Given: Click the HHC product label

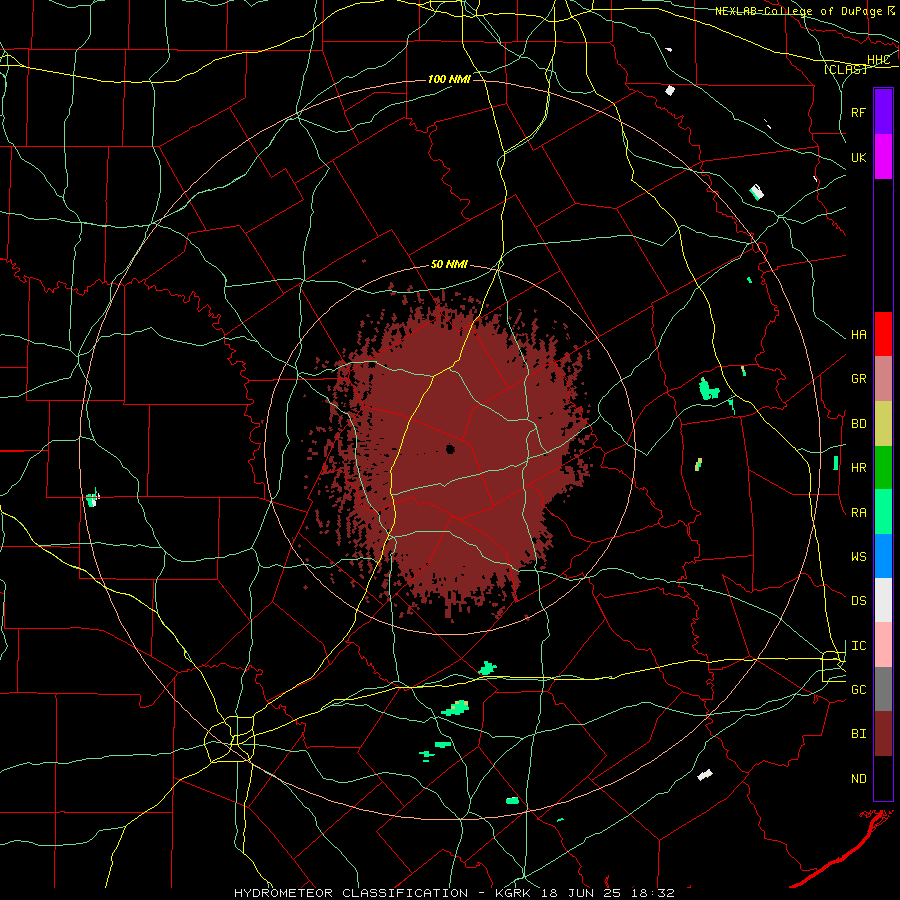Looking at the screenshot, I should click(878, 60).
